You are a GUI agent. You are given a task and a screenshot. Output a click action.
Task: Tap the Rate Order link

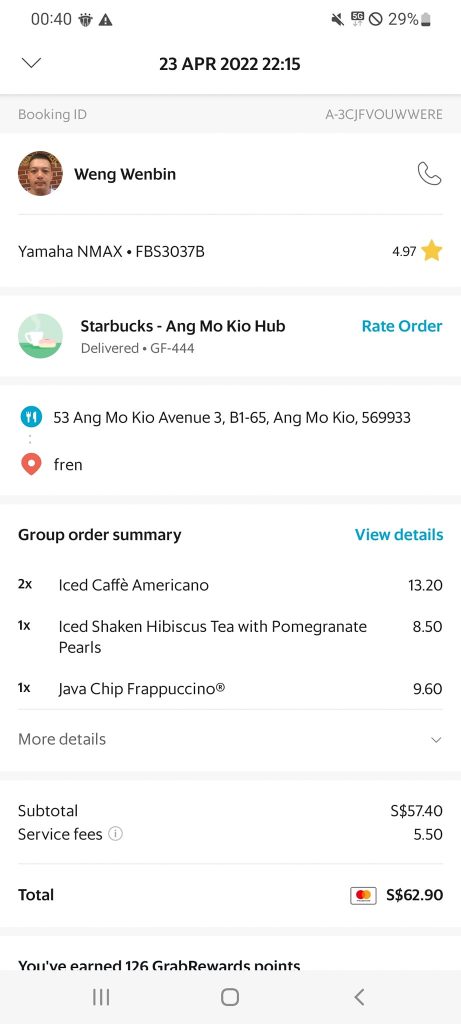[x=402, y=326]
